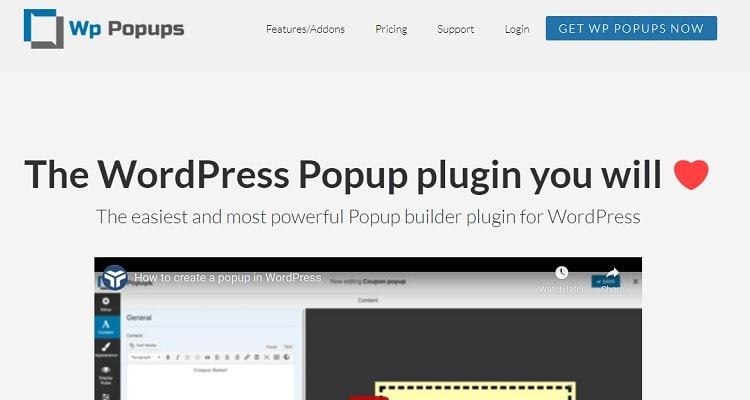Screen dimensions: 750x400
Task: Open the video title How to create a popup in WordPress
Action: [x=228, y=278]
